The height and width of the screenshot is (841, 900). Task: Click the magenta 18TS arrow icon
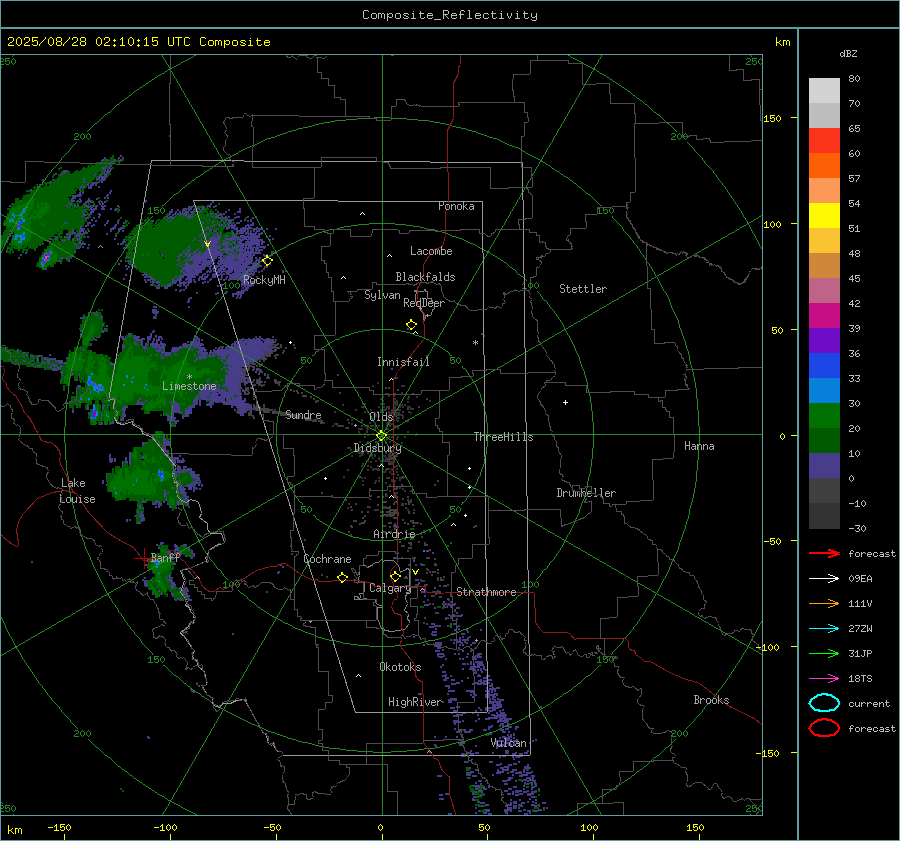click(824, 679)
